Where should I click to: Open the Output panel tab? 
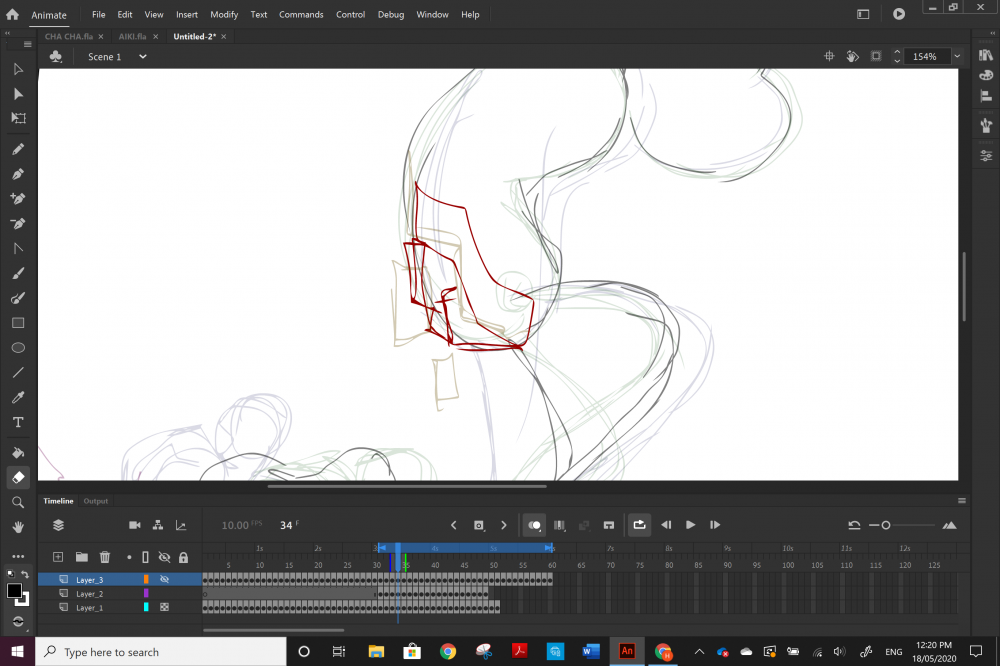[96, 501]
